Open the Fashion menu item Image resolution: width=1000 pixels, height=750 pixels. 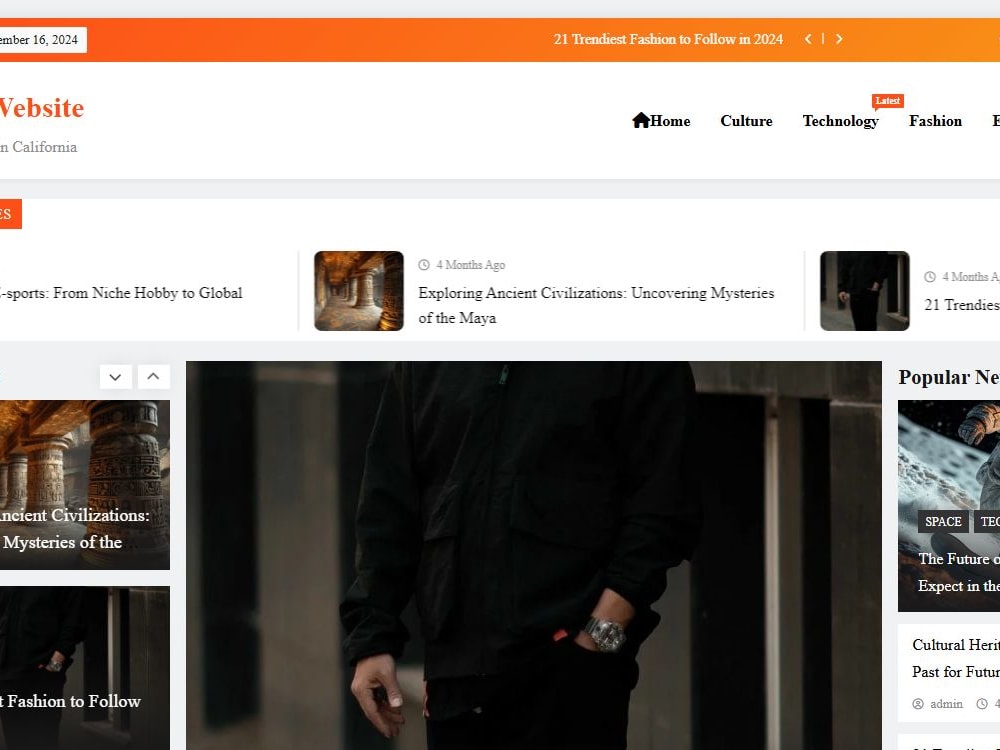(x=935, y=121)
